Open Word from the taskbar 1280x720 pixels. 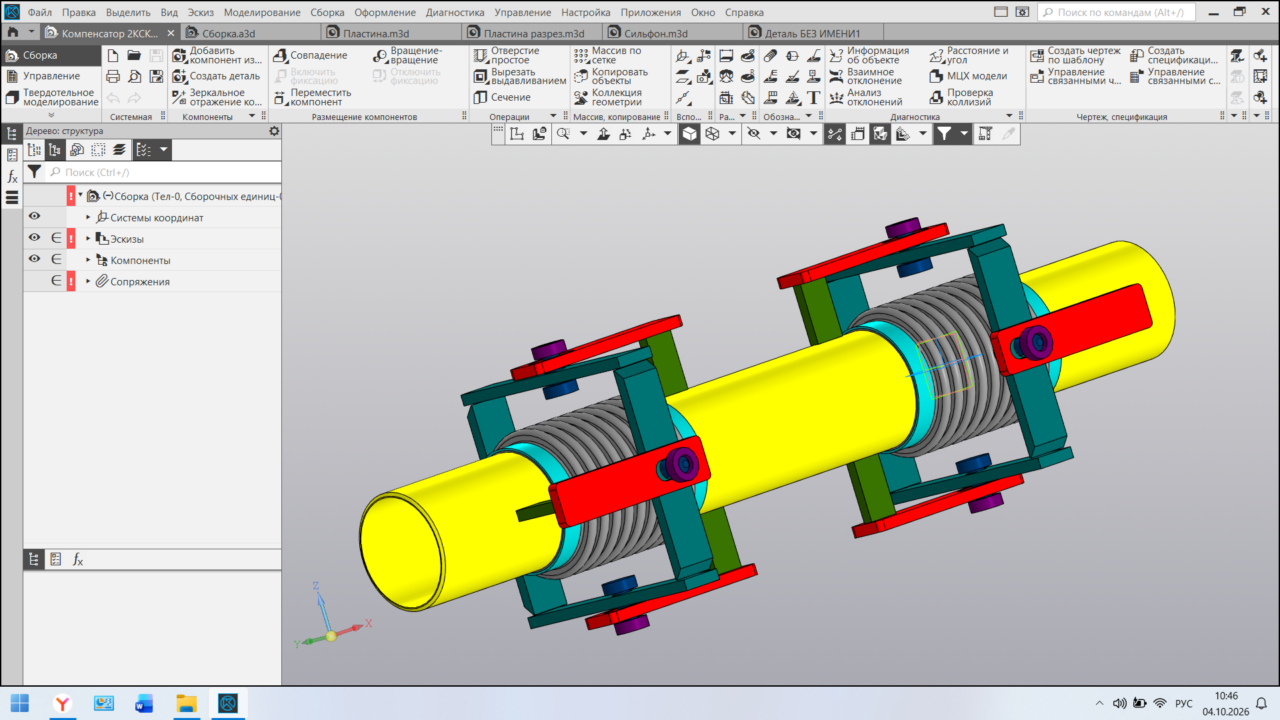click(144, 703)
